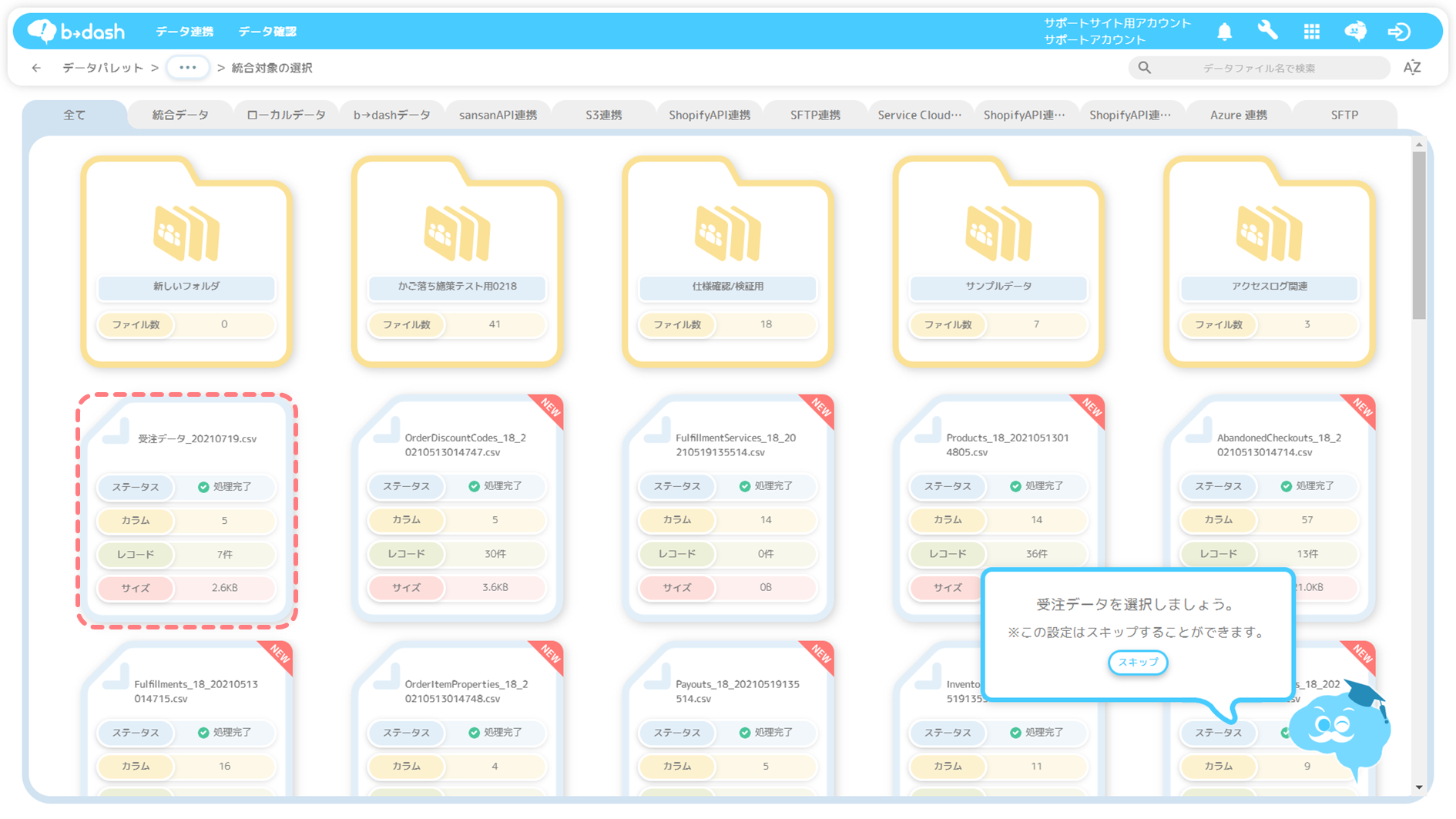
Task: Open the データ確認 menu
Action: 267,32
